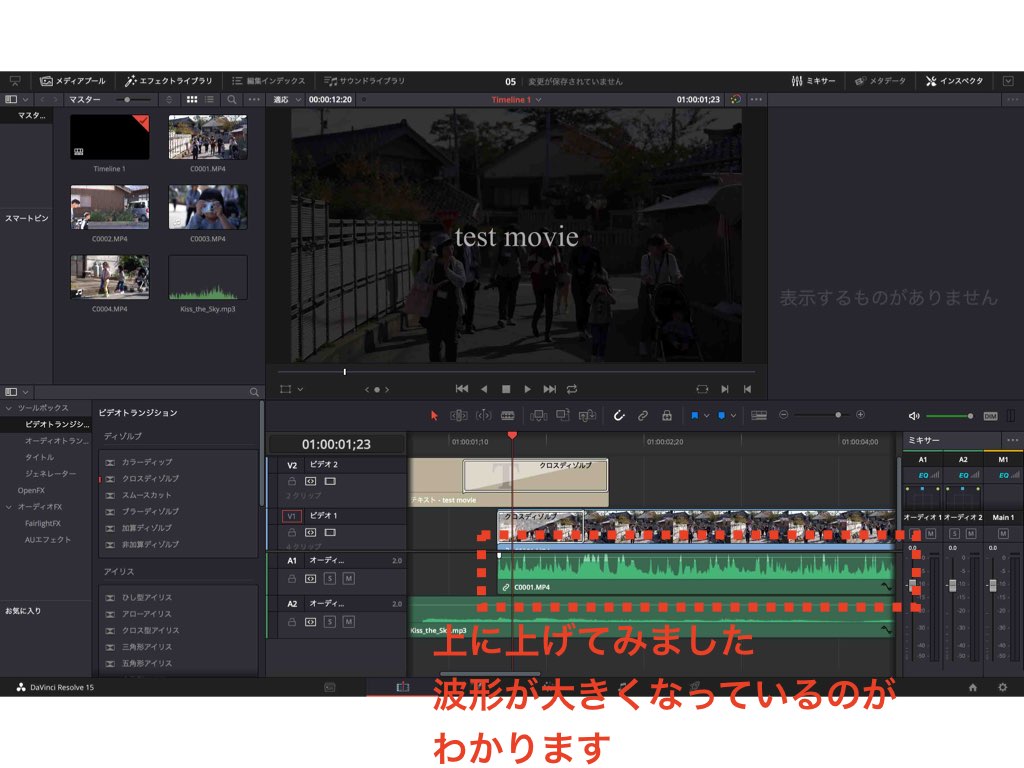The height and width of the screenshot is (768, 1024).
Task: Click the Overwrite Clip icon
Action: click(x=562, y=415)
